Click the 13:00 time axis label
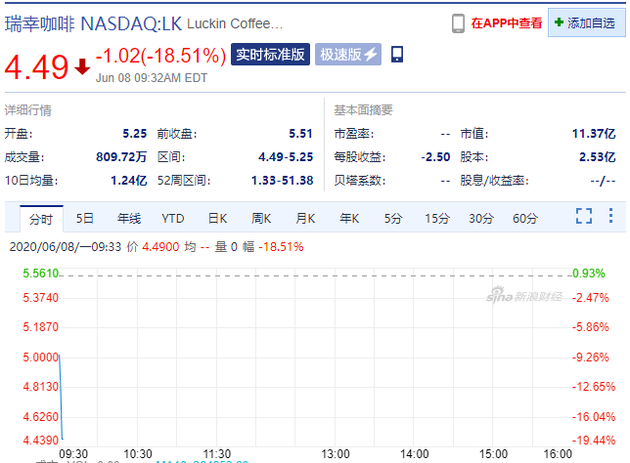 pyautogui.click(x=335, y=454)
